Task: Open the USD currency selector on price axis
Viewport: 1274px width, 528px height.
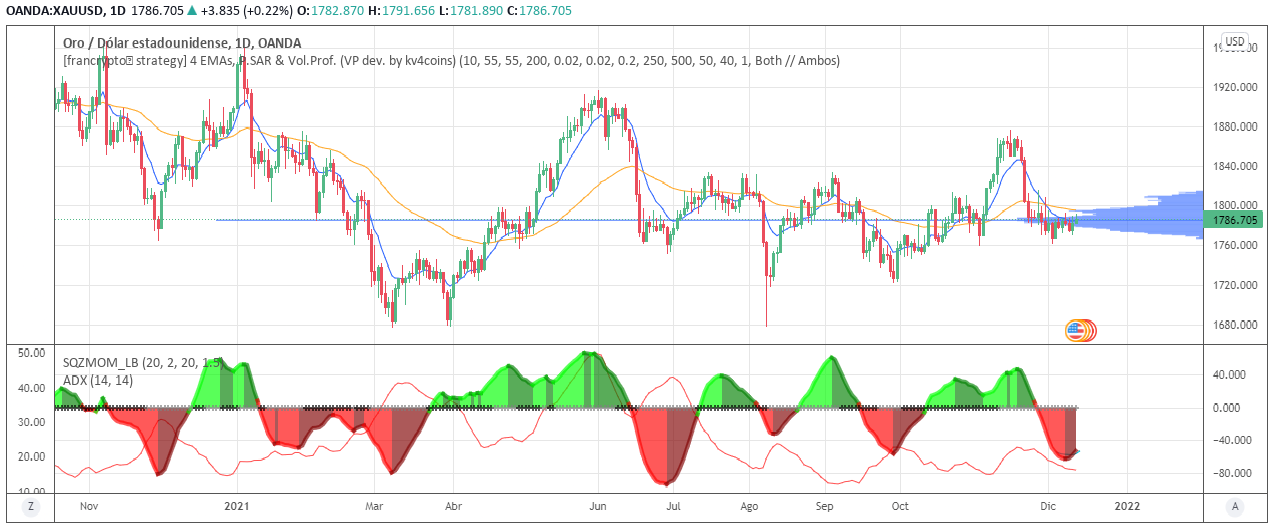Action: [x=1235, y=42]
